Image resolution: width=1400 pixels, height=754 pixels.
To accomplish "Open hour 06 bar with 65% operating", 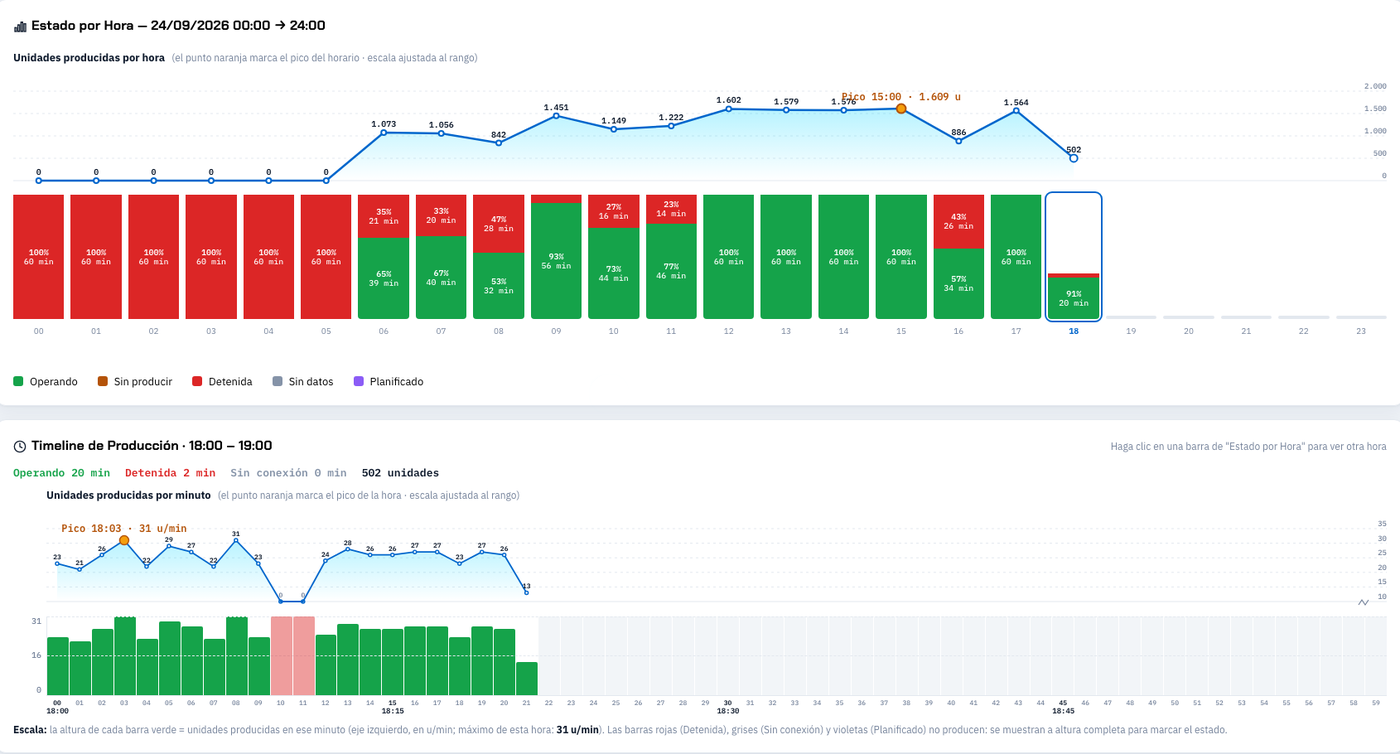I will coord(384,257).
